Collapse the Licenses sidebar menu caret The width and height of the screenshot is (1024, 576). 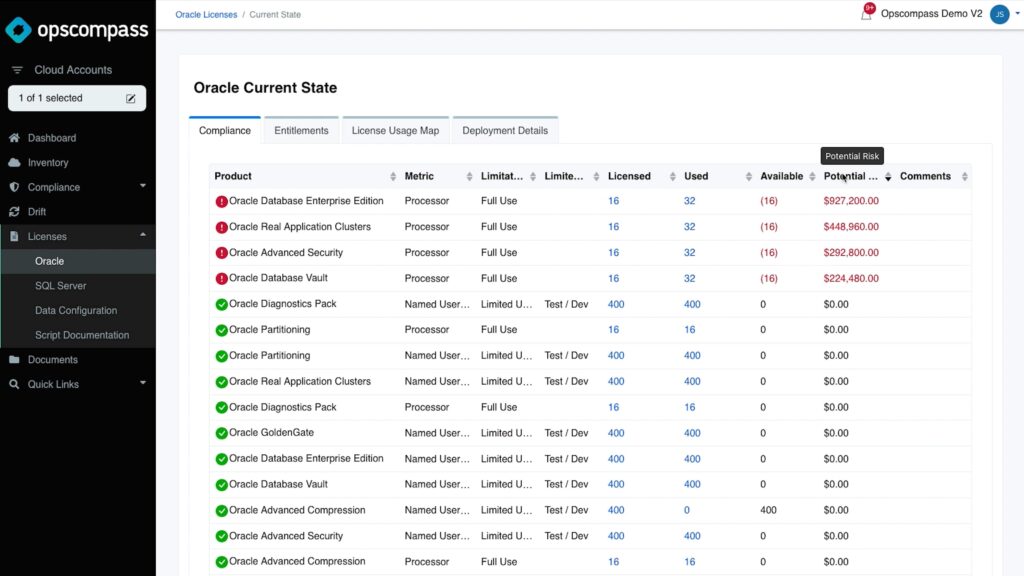tap(143, 235)
